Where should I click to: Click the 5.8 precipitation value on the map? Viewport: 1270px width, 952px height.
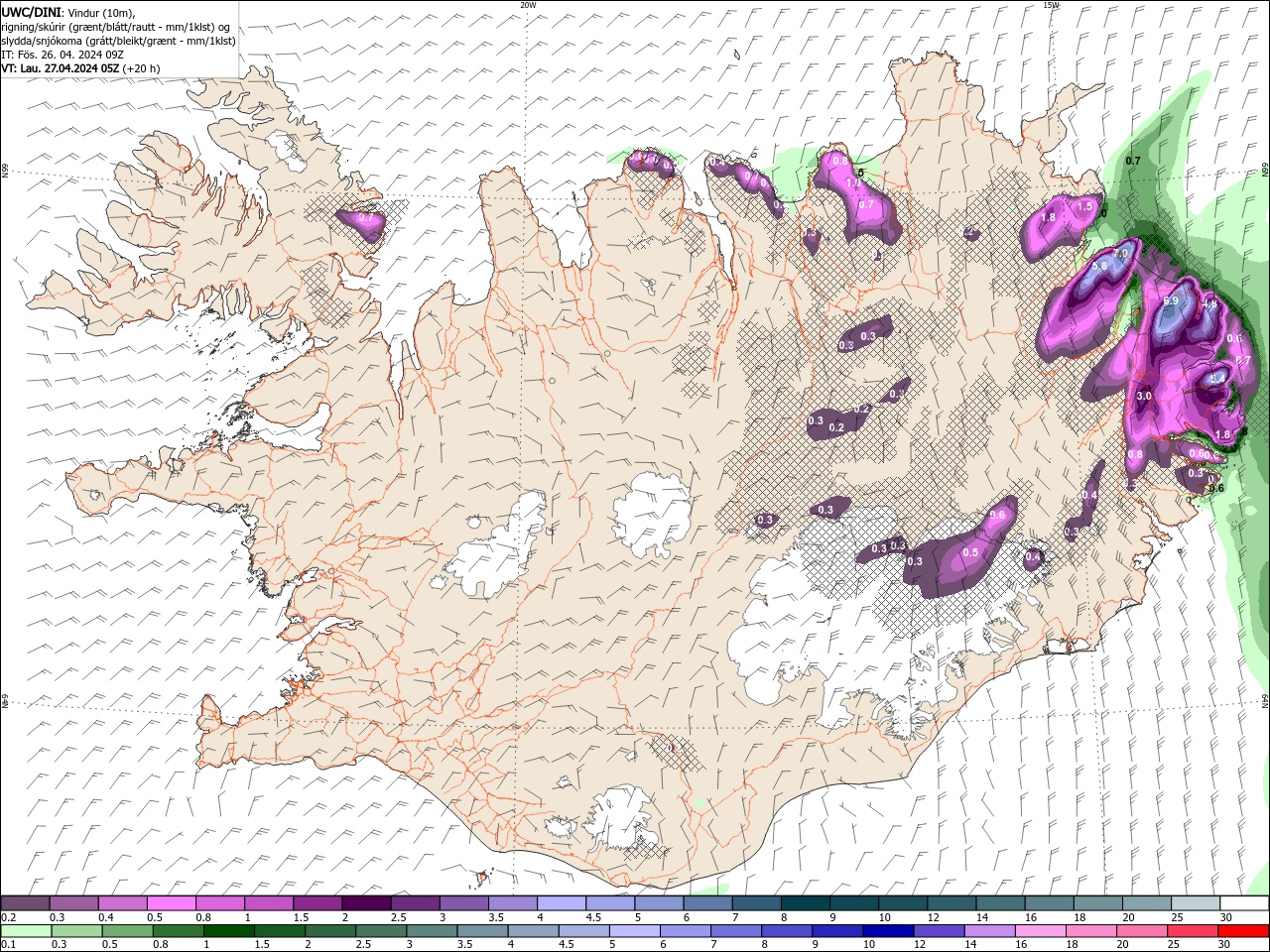coord(1099,266)
